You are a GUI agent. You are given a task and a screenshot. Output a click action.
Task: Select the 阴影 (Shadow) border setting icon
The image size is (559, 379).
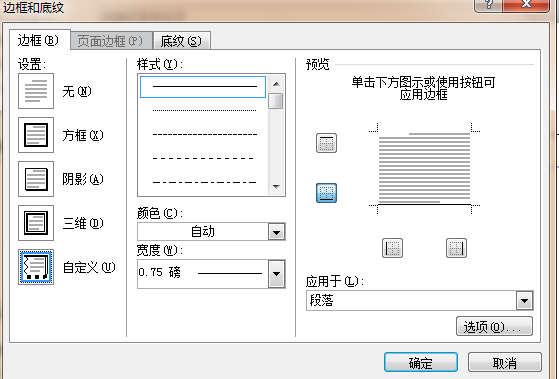point(36,179)
